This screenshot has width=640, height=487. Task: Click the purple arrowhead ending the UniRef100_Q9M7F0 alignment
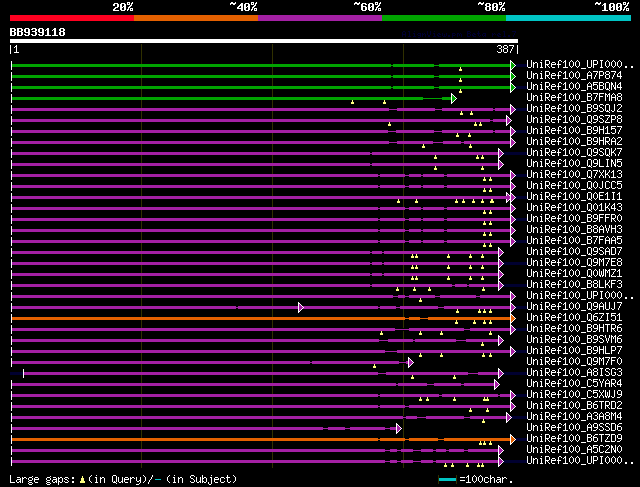411,362
